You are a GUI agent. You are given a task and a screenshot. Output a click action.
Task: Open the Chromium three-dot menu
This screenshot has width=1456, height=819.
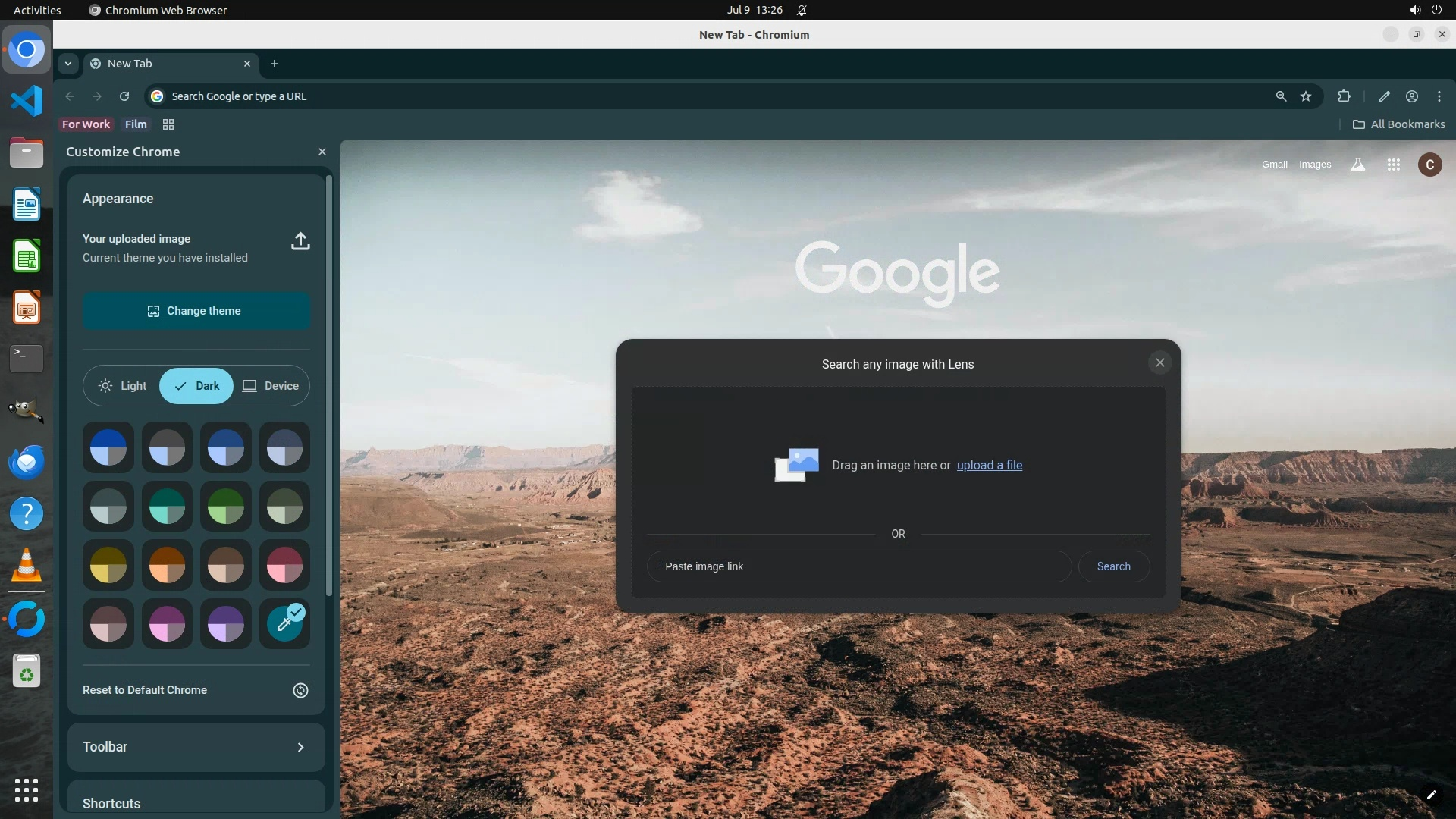pyautogui.click(x=1439, y=96)
